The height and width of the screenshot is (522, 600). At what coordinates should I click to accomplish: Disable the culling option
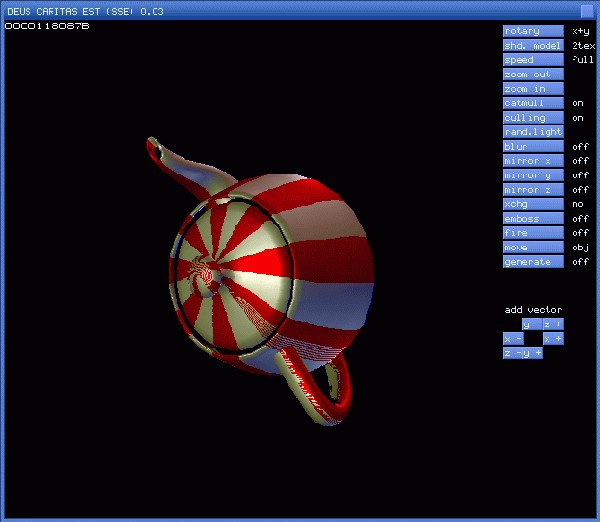click(532, 117)
